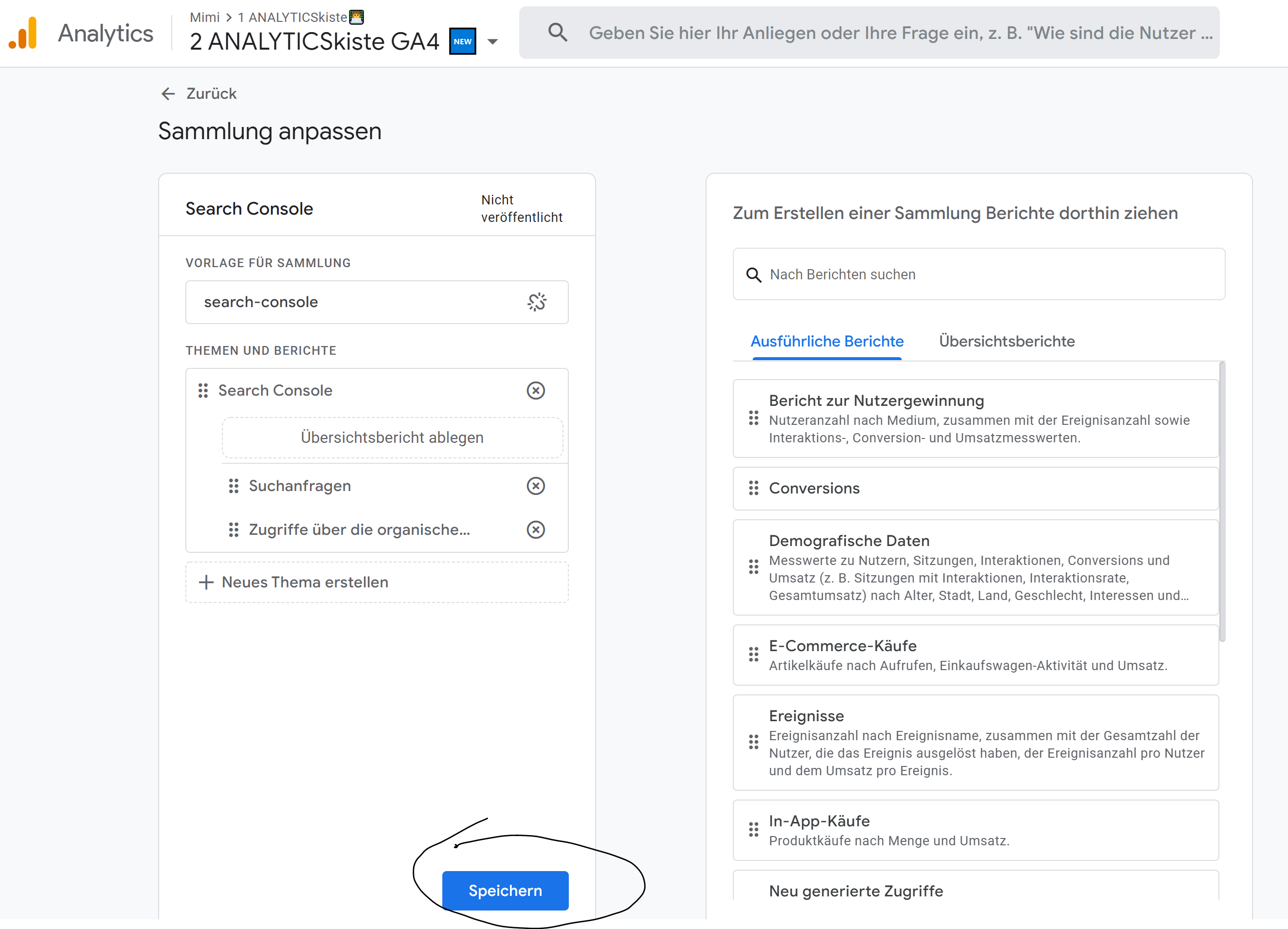Screen dimensions: 1288x929
Task: Click the Speichern button
Action: [505, 891]
